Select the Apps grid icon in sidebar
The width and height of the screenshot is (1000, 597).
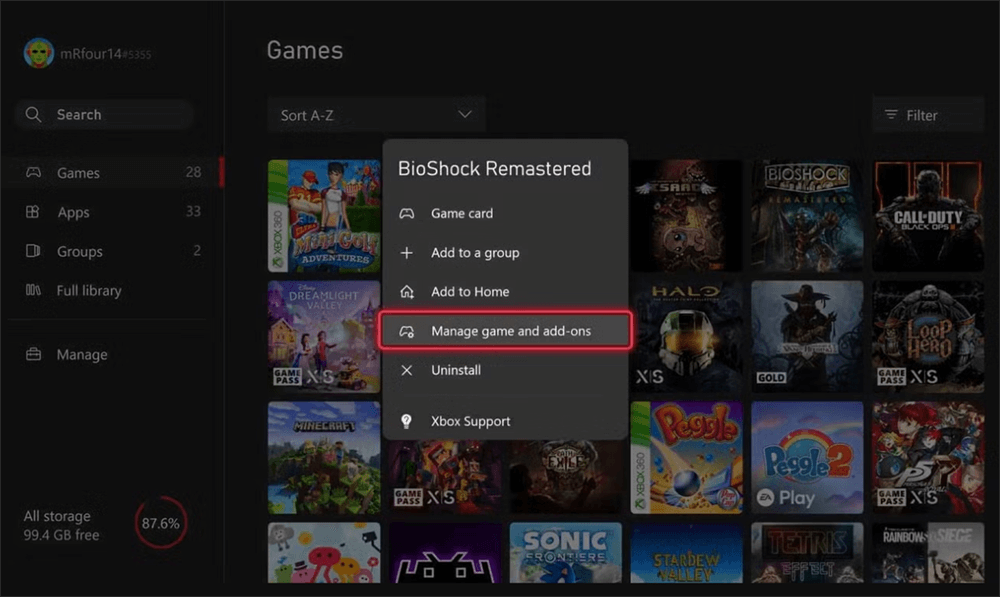point(33,211)
